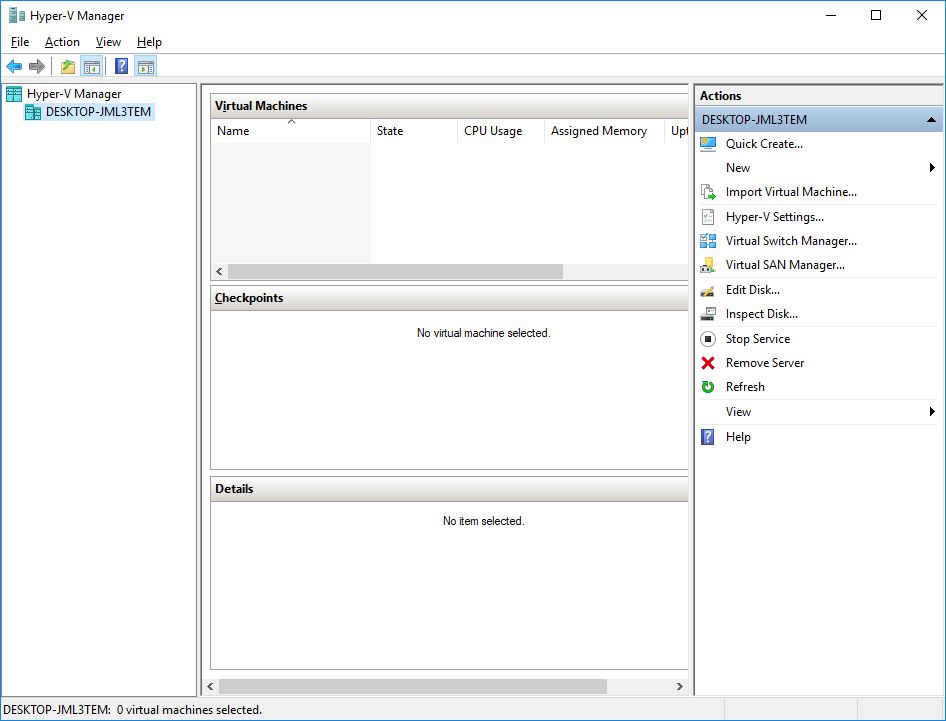The image size is (946, 721).
Task: Click the Actions pane title
Action: [720, 95]
